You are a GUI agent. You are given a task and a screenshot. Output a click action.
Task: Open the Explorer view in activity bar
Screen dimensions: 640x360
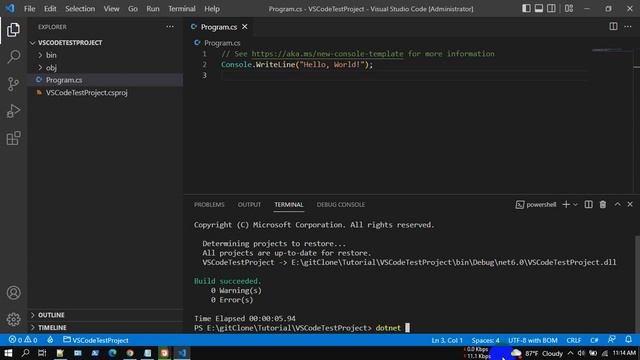tap(13, 30)
